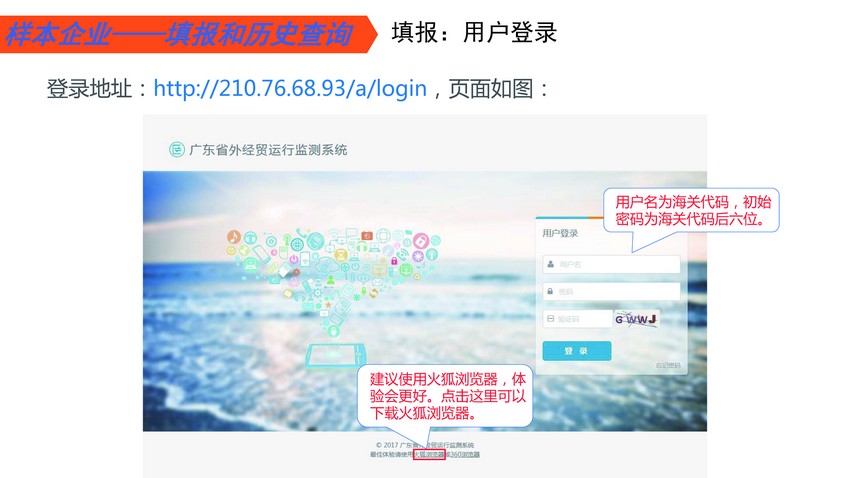Open the 忘记密码 forgot password link
The width and height of the screenshot is (850, 478).
click(668, 365)
